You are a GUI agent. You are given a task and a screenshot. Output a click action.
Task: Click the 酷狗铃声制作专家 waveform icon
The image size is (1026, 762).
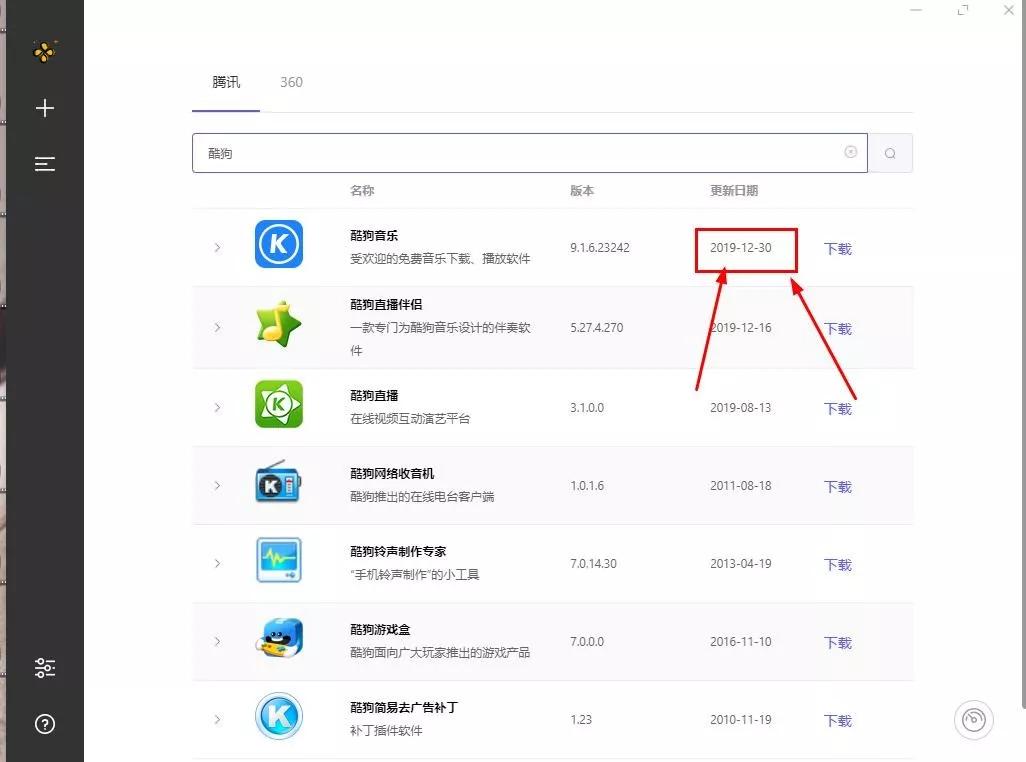(x=279, y=559)
